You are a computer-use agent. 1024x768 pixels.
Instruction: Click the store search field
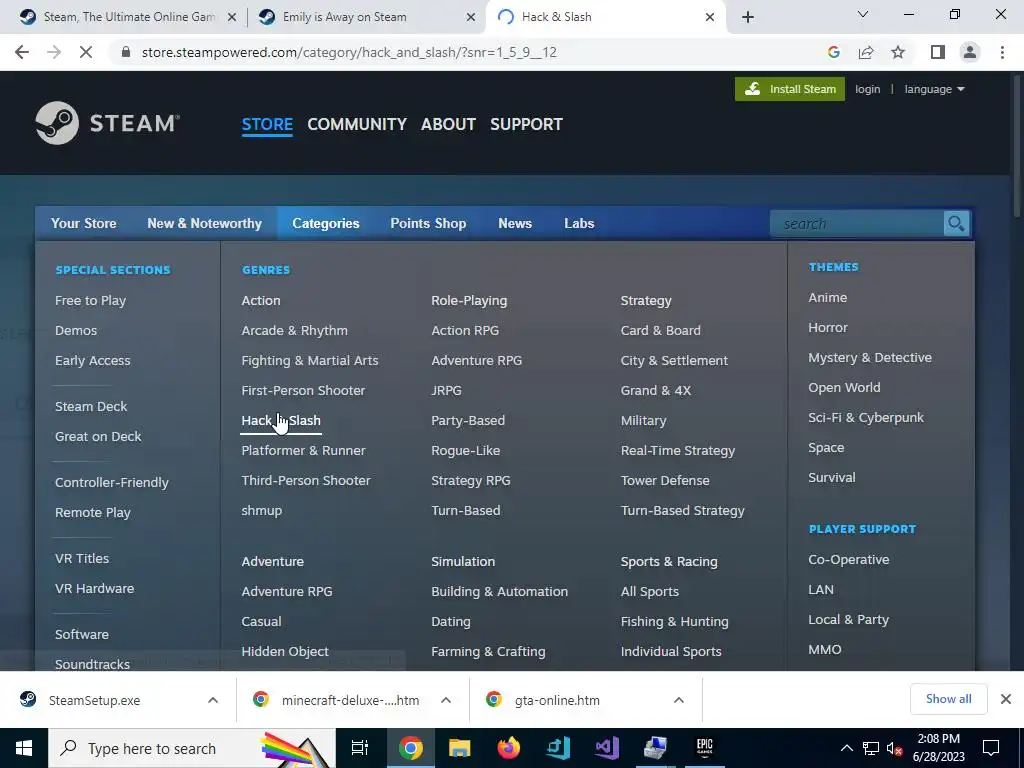click(x=857, y=223)
